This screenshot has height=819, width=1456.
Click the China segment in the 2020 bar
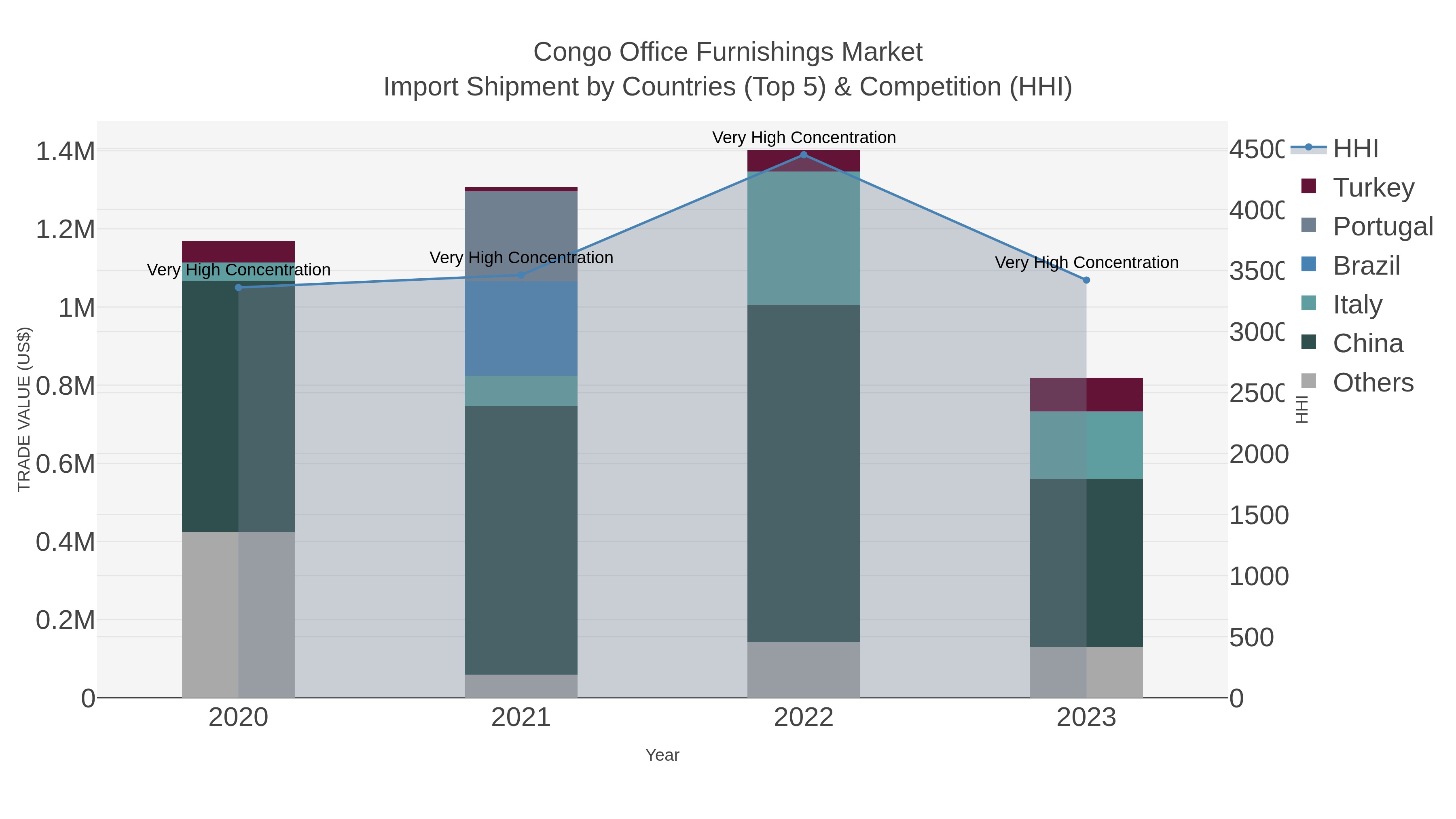pos(239,406)
